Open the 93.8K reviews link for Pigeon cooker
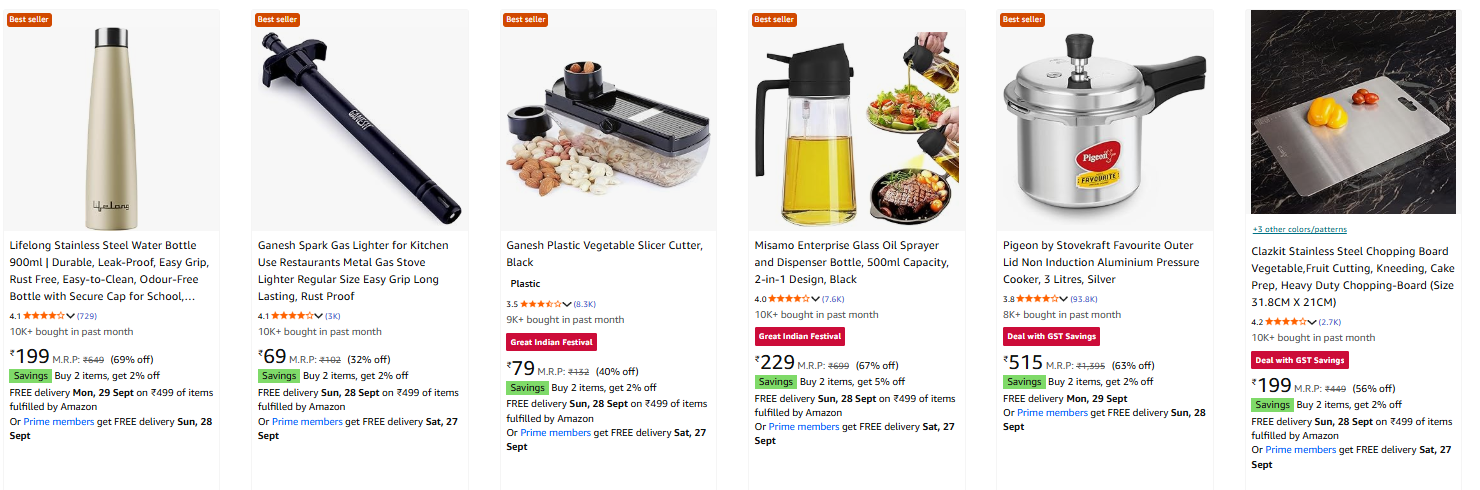Image resolution: width=1480 pixels, height=490 pixels. (x=1083, y=299)
